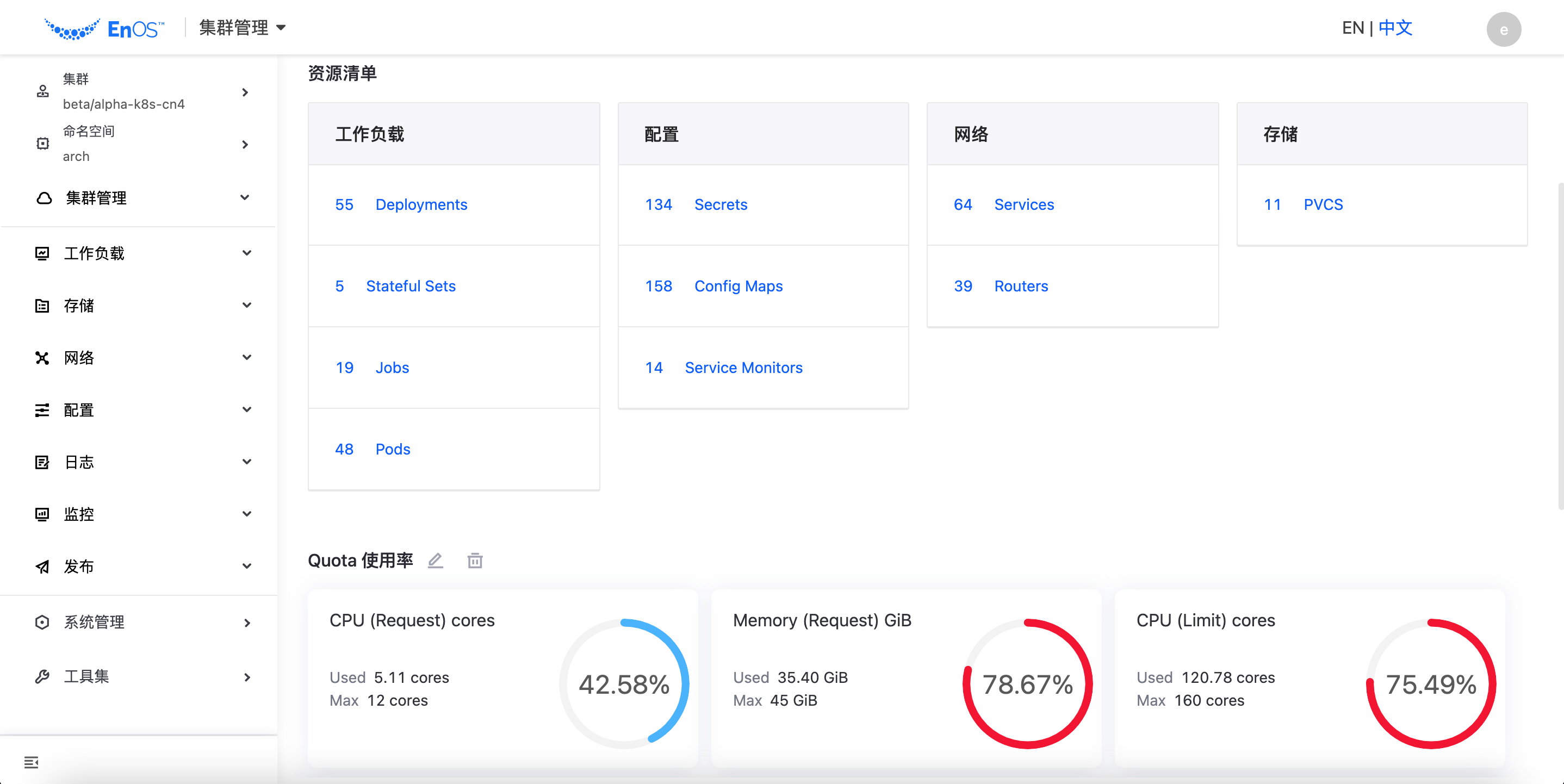Click the 监控 monitor icon in sidebar
This screenshot has width=1564, height=784.
pyautogui.click(x=42, y=514)
